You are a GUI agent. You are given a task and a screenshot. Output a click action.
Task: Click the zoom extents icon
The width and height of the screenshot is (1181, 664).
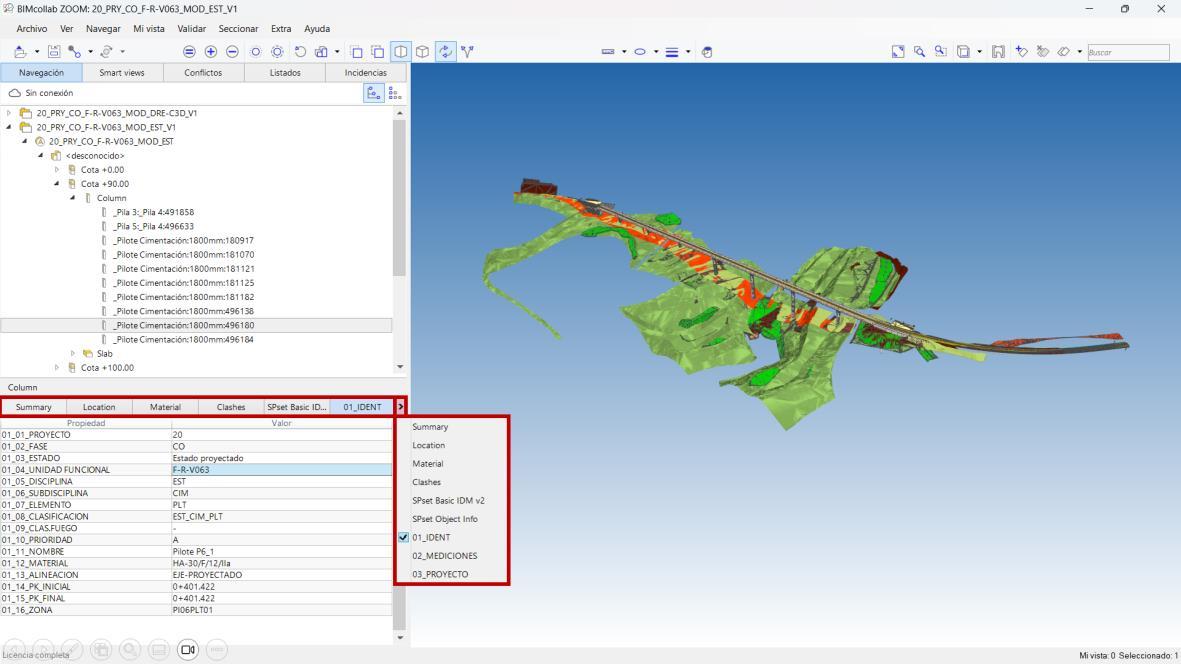(x=898, y=52)
